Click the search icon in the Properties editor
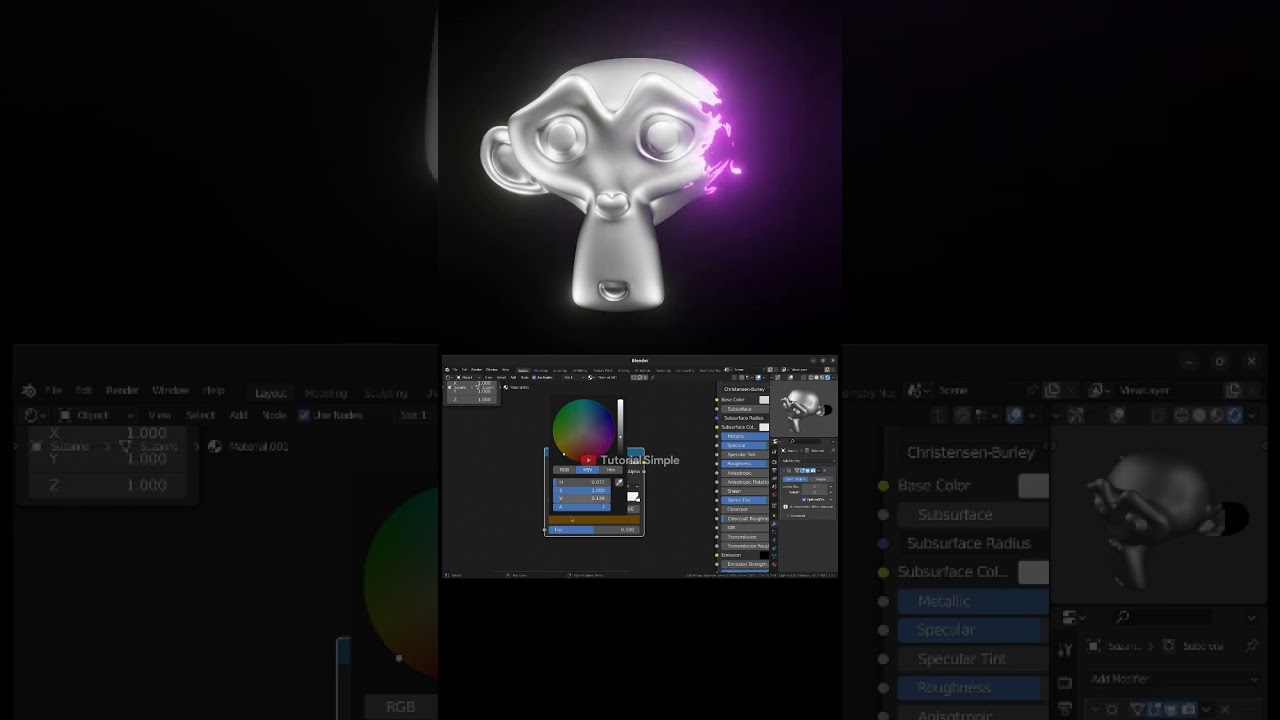 point(792,441)
